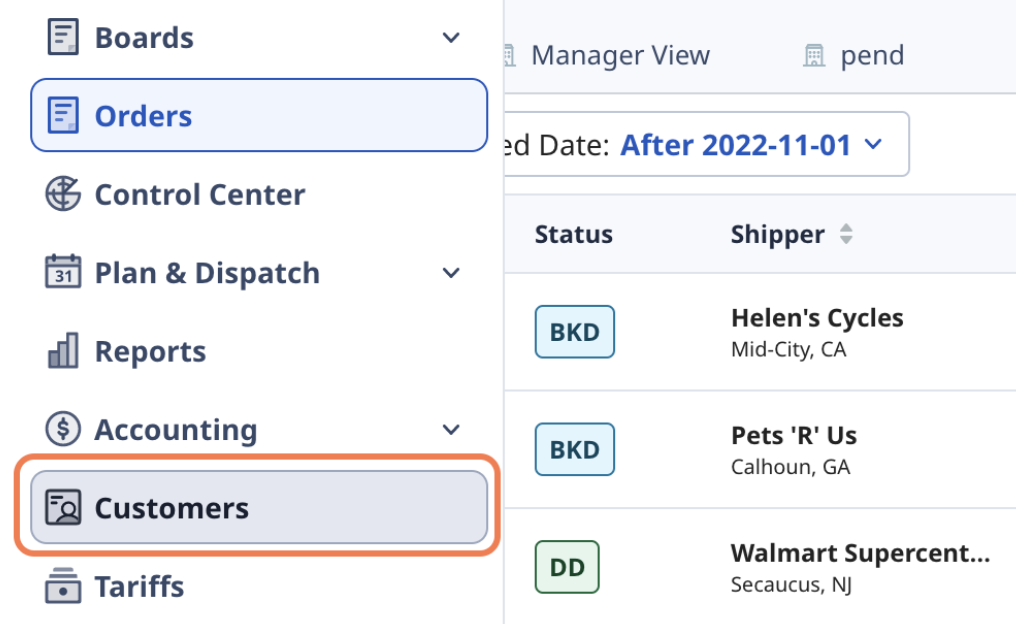Click the Accounting dollar icon
Screen dimensions: 1016x624
[x=62, y=429]
